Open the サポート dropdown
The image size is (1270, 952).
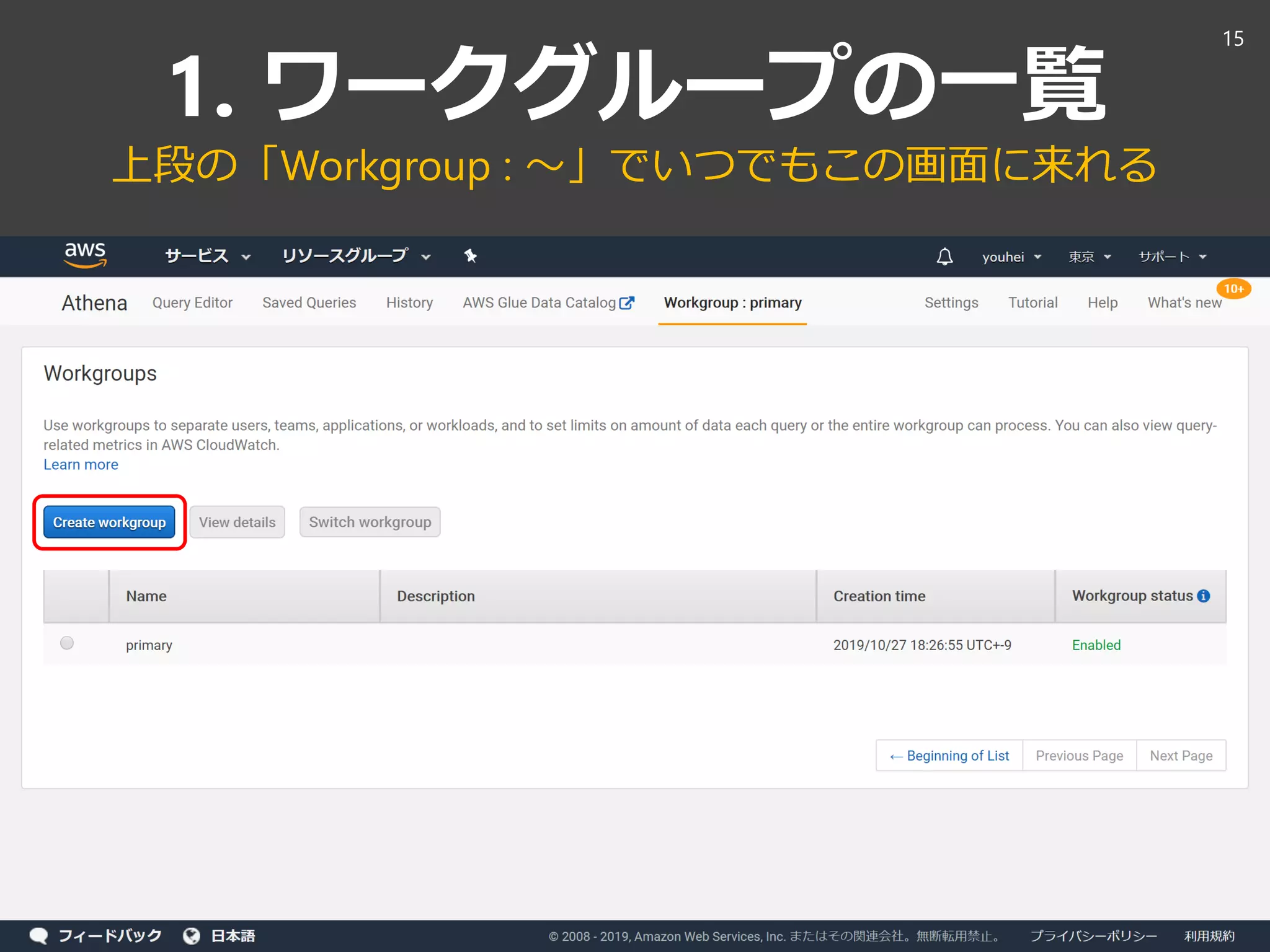(x=1173, y=257)
